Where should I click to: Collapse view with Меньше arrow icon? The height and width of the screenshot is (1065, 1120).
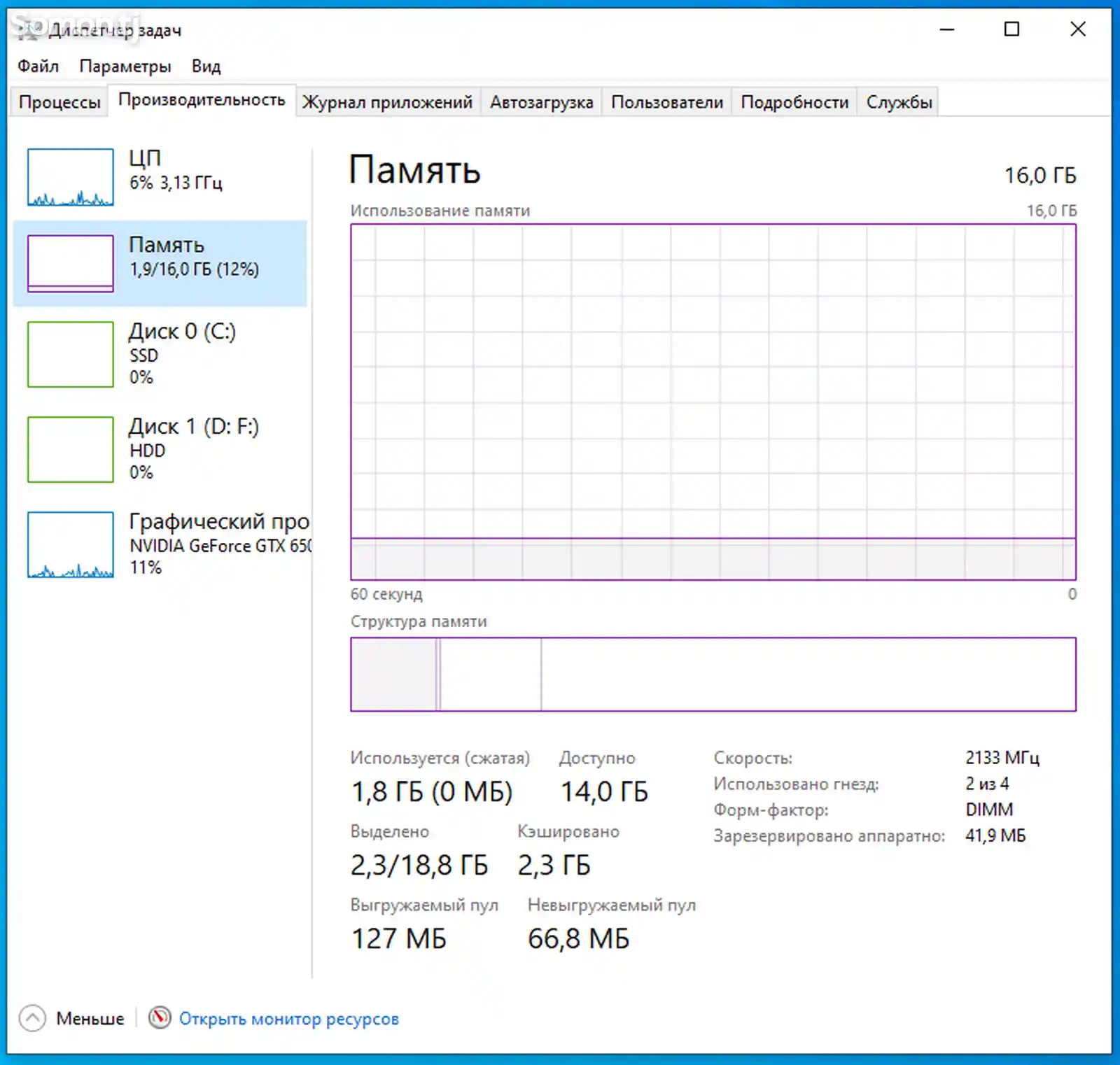tap(32, 1018)
